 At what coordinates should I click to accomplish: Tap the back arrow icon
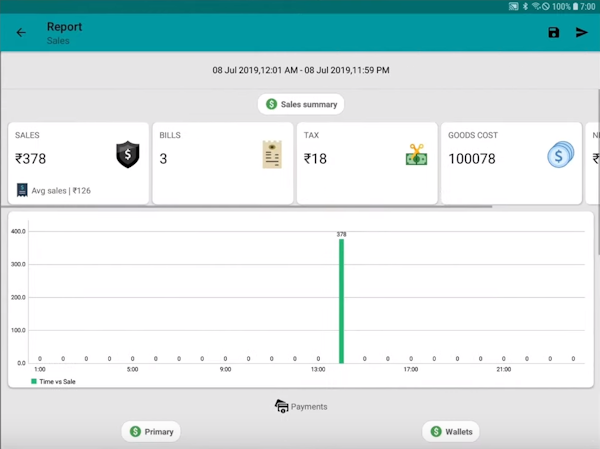(21, 33)
